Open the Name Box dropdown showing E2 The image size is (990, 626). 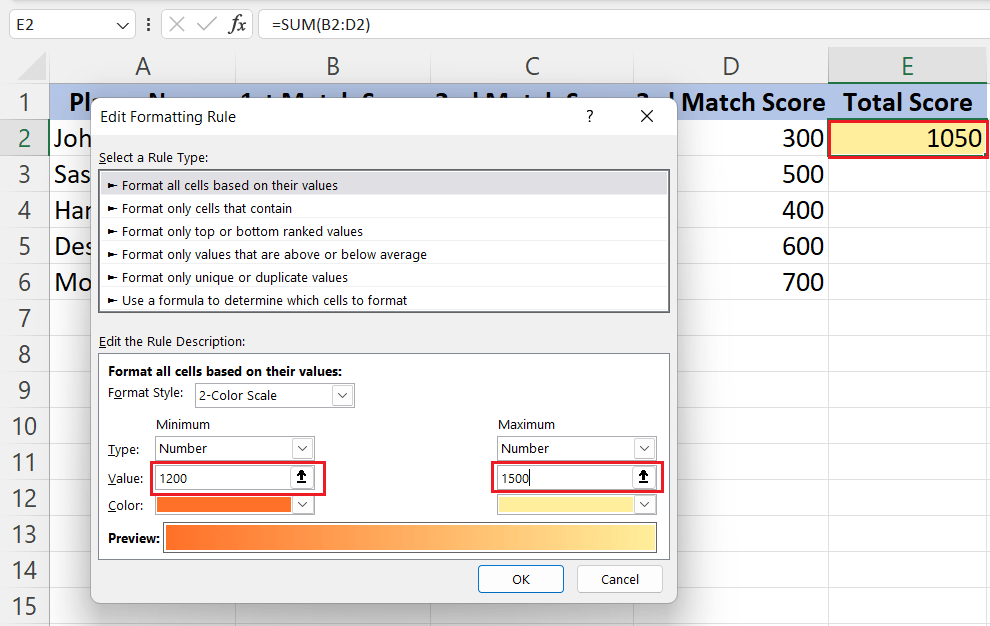123,25
